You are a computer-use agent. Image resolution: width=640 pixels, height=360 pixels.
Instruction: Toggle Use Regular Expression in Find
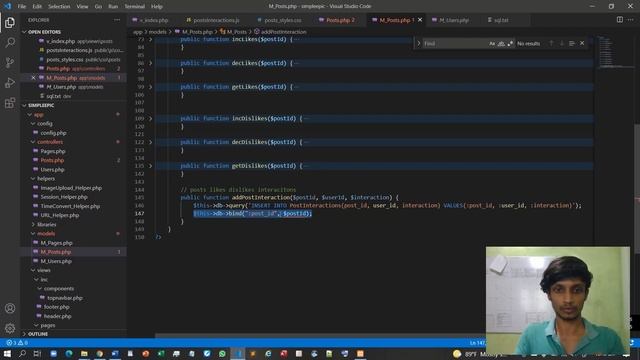click(x=510, y=43)
